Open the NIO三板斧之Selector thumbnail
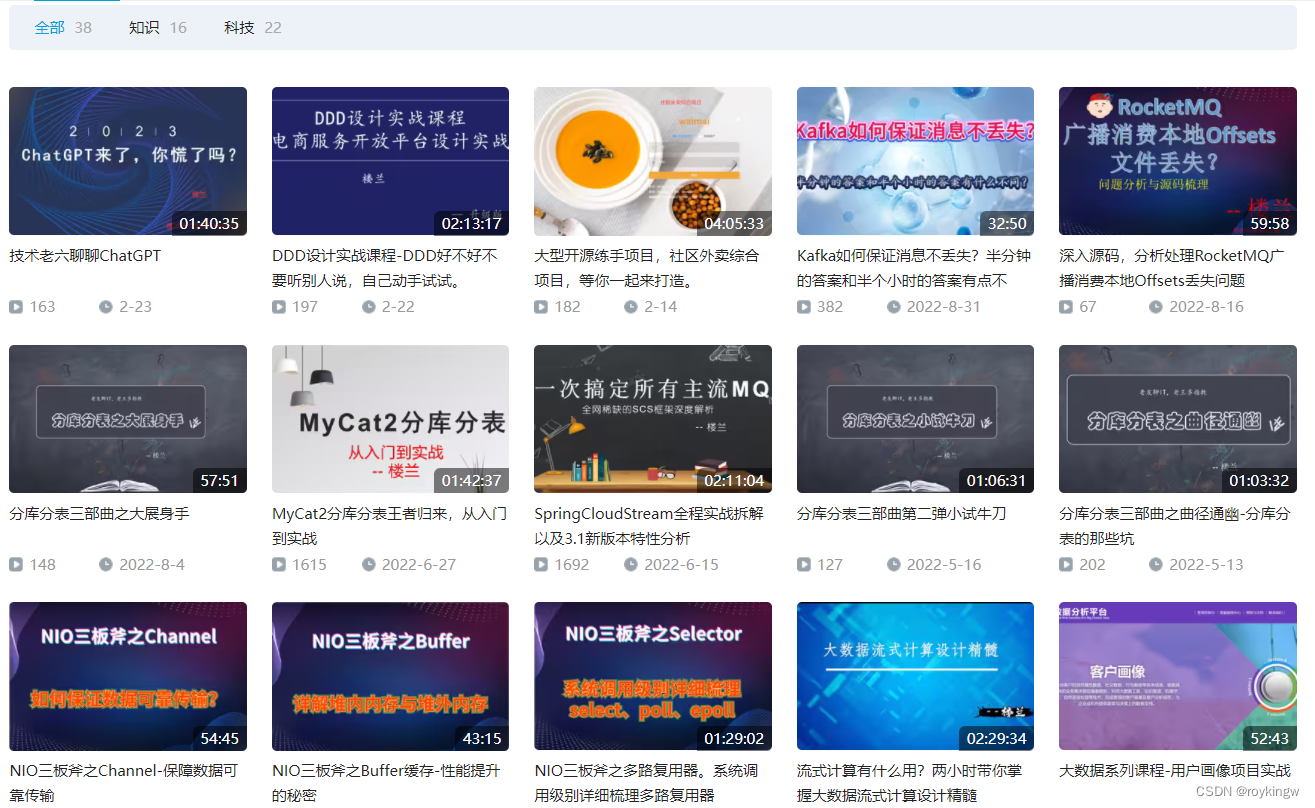 tap(653, 676)
